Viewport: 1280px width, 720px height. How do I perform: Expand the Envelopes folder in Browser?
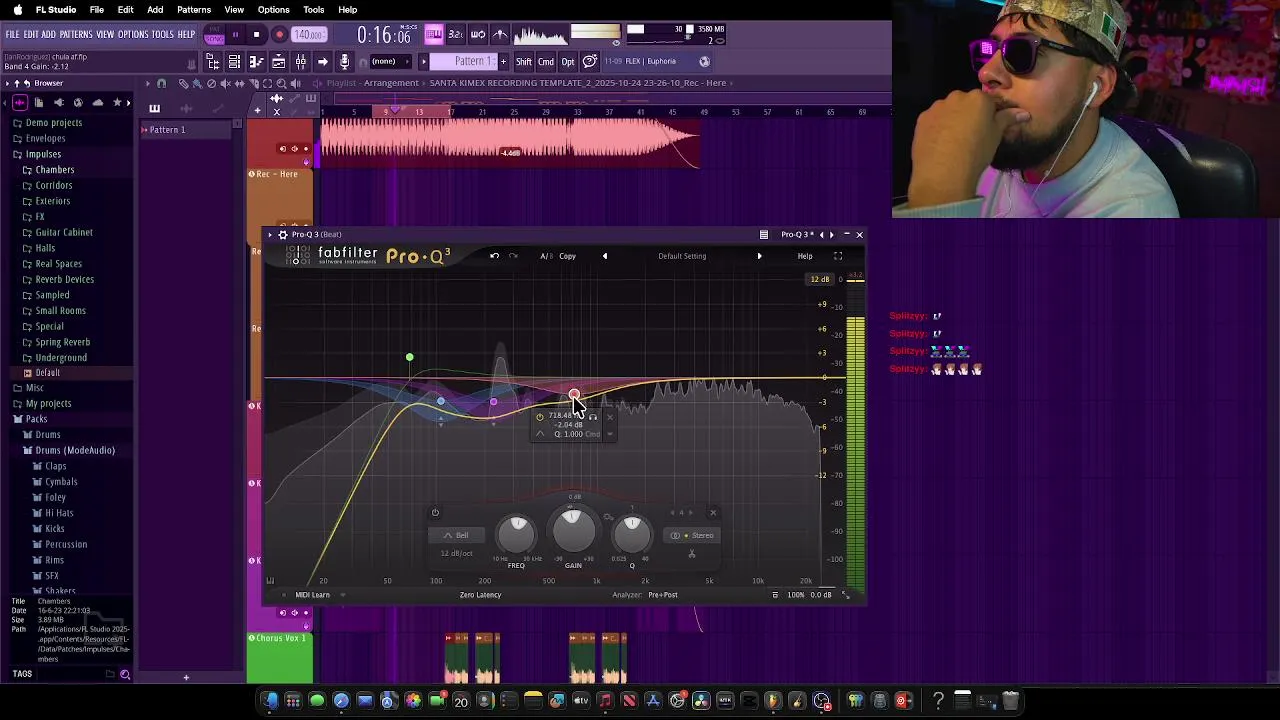pos(45,138)
